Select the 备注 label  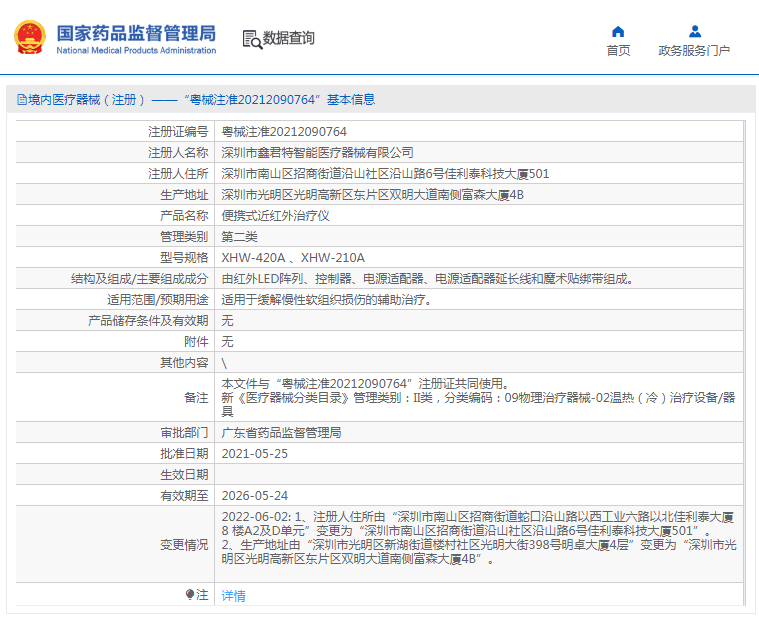coord(196,397)
